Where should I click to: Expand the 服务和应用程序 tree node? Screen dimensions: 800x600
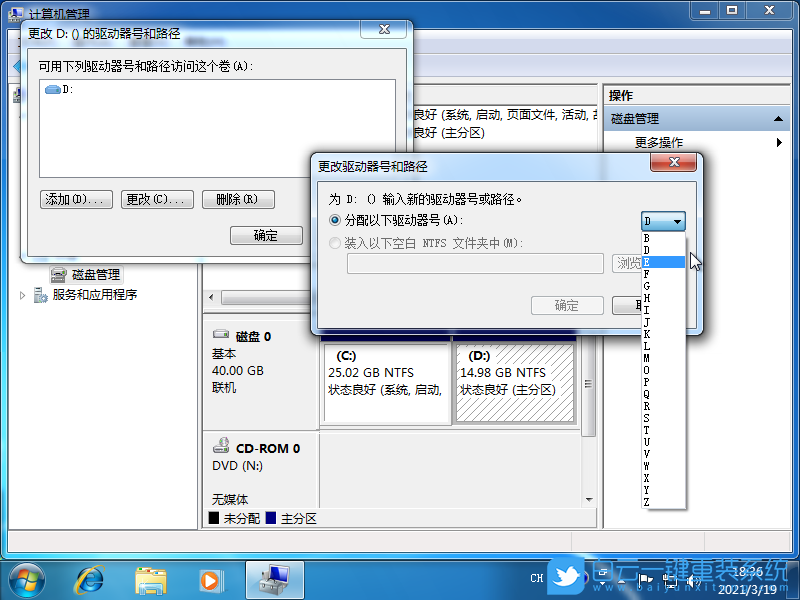pyautogui.click(x=22, y=295)
